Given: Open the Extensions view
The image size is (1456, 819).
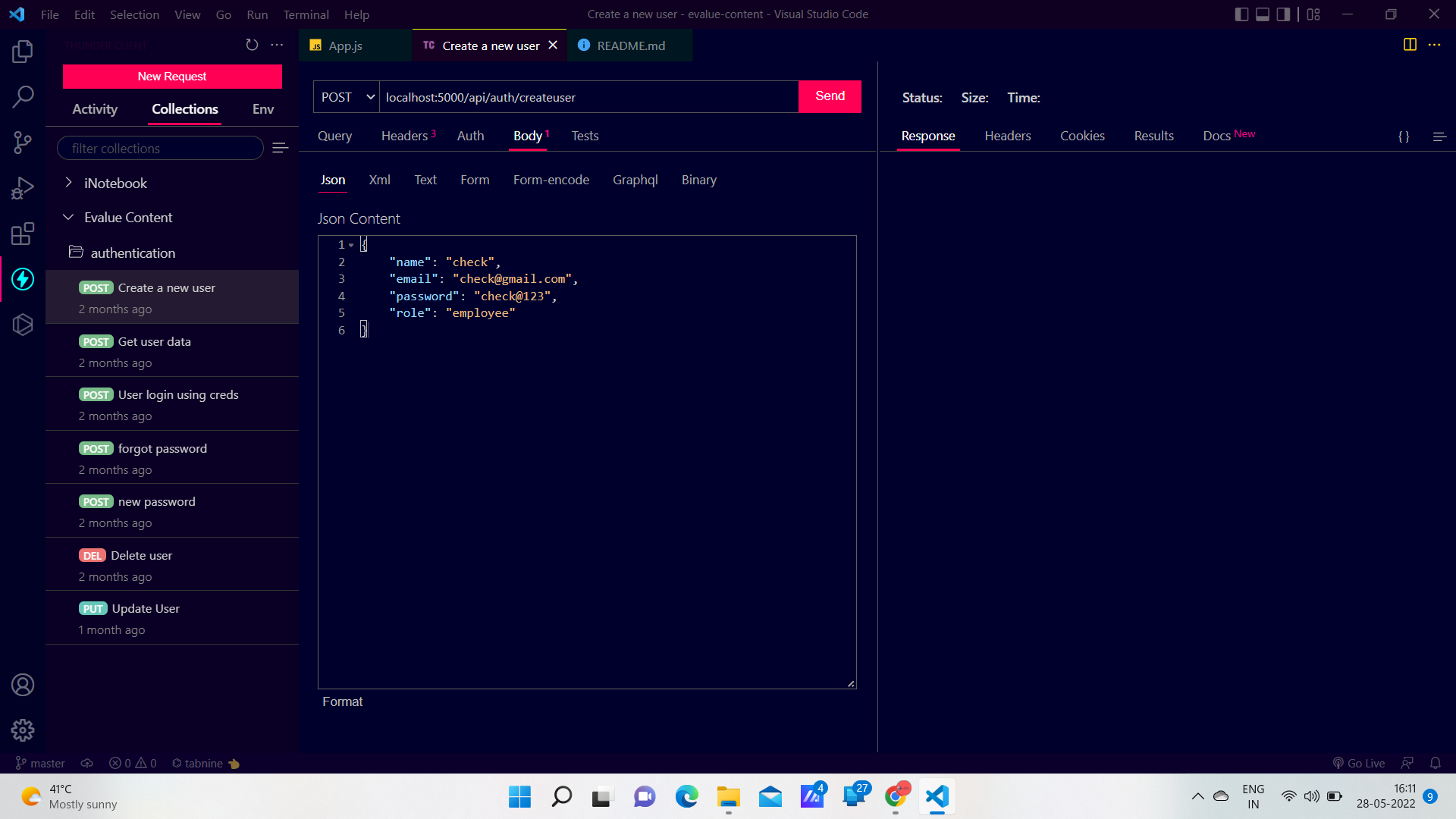Looking at the screenshot, I should [23, 234].
